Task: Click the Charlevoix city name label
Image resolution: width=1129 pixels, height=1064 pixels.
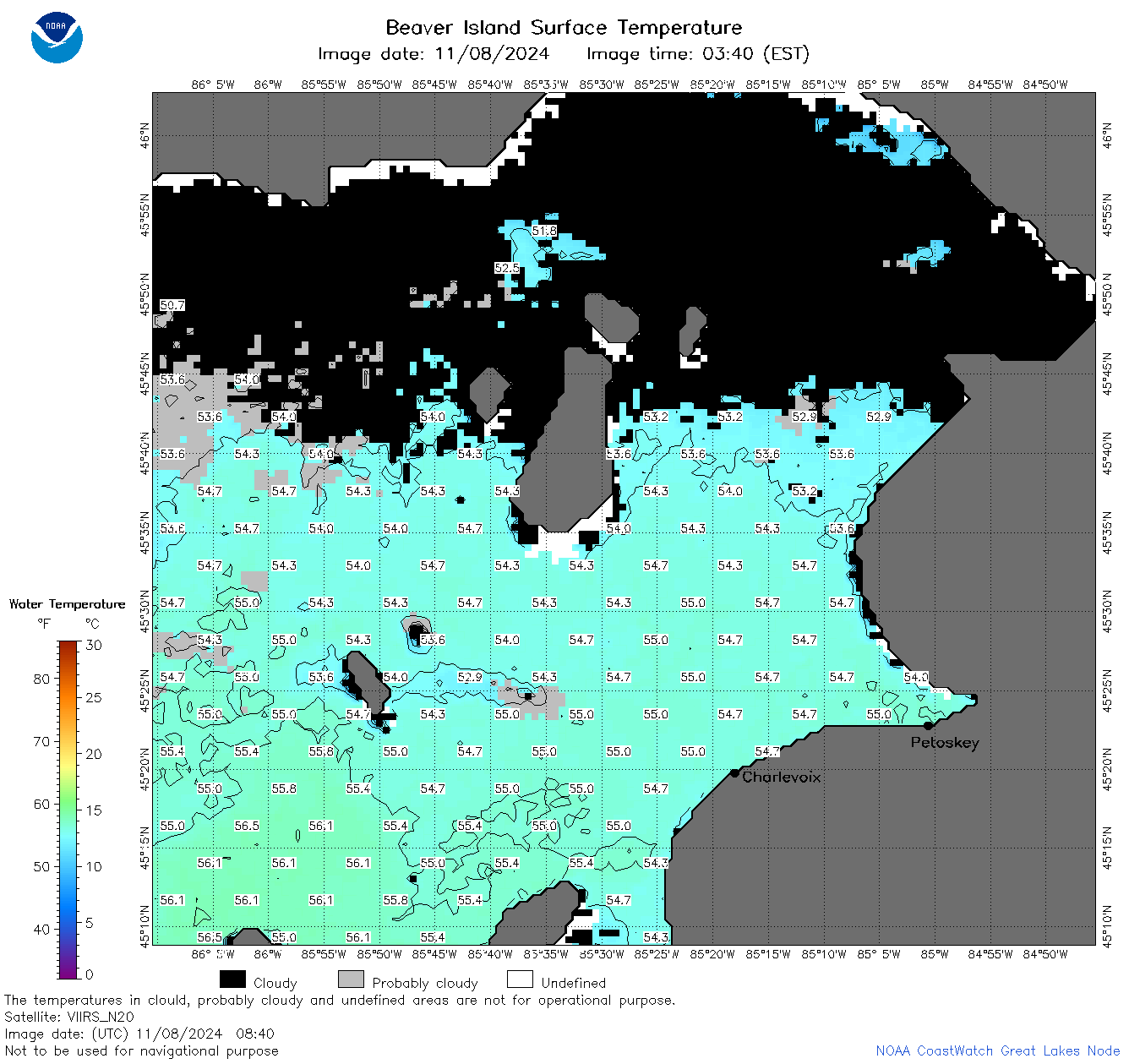Action: tap(782, 777)
